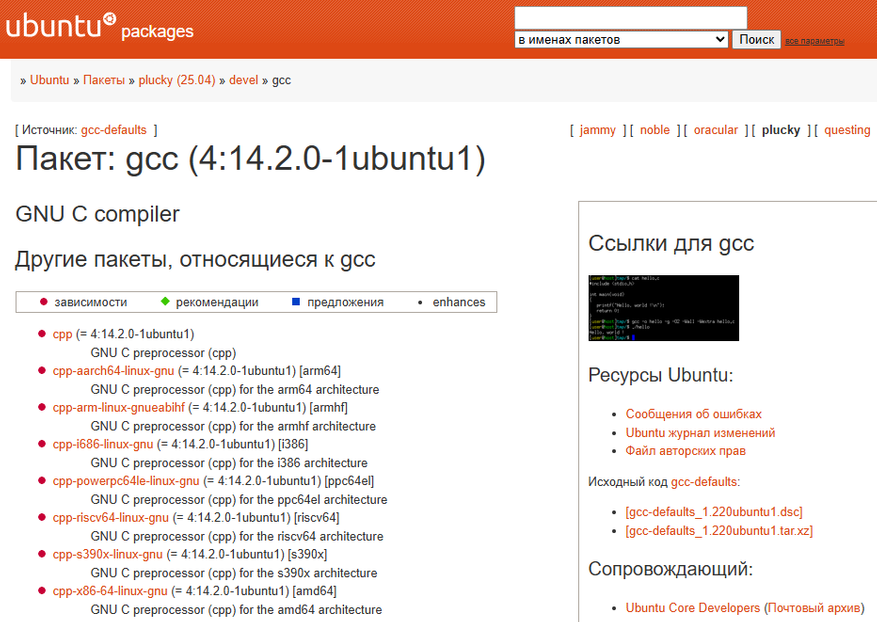This screenshot has width=877, height=622.
Task: Open the Сообщения об ошибках link
Action: (x=694, y=414)
